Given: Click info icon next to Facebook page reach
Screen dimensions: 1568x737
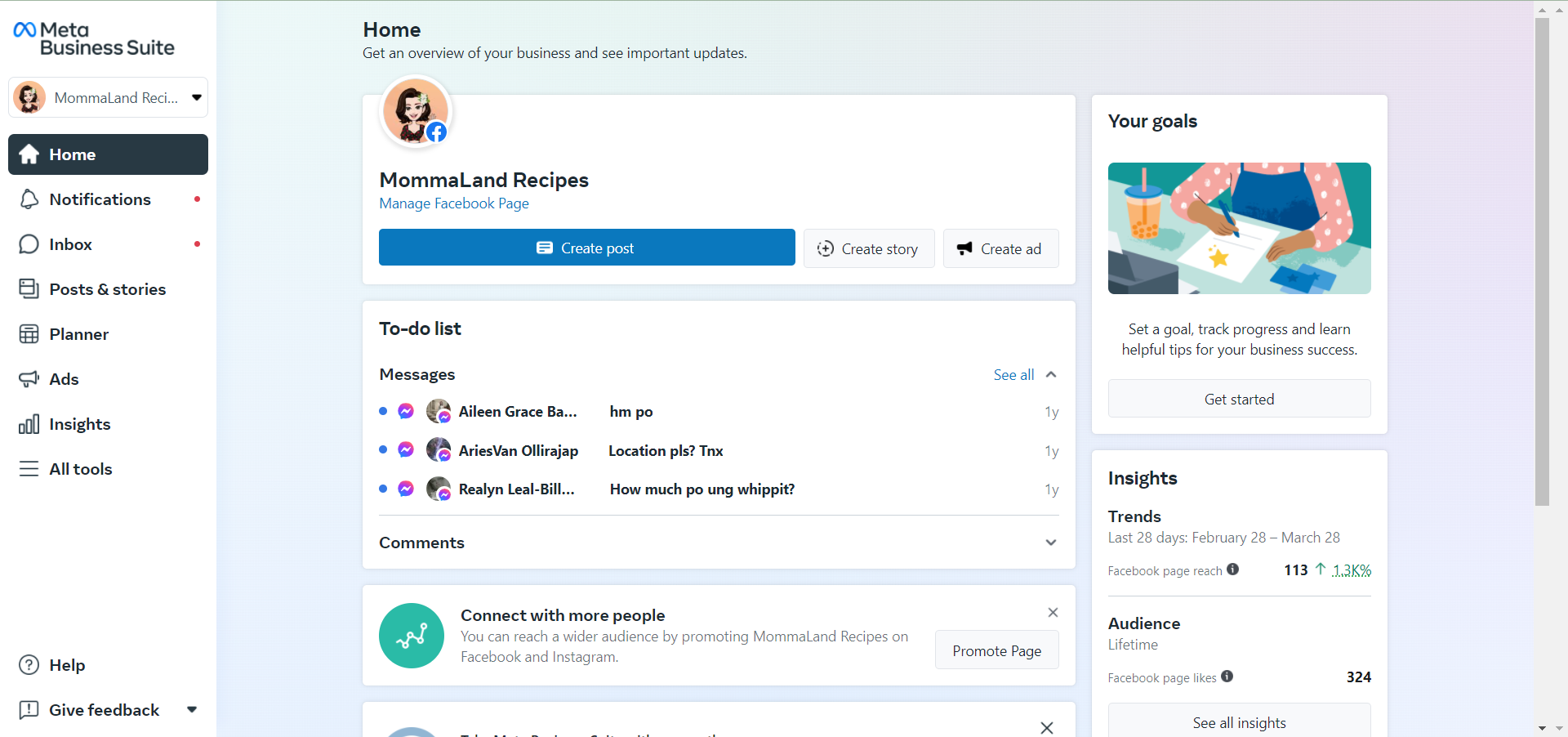Looking at the screenshot, I should (x=1233, y=569).
